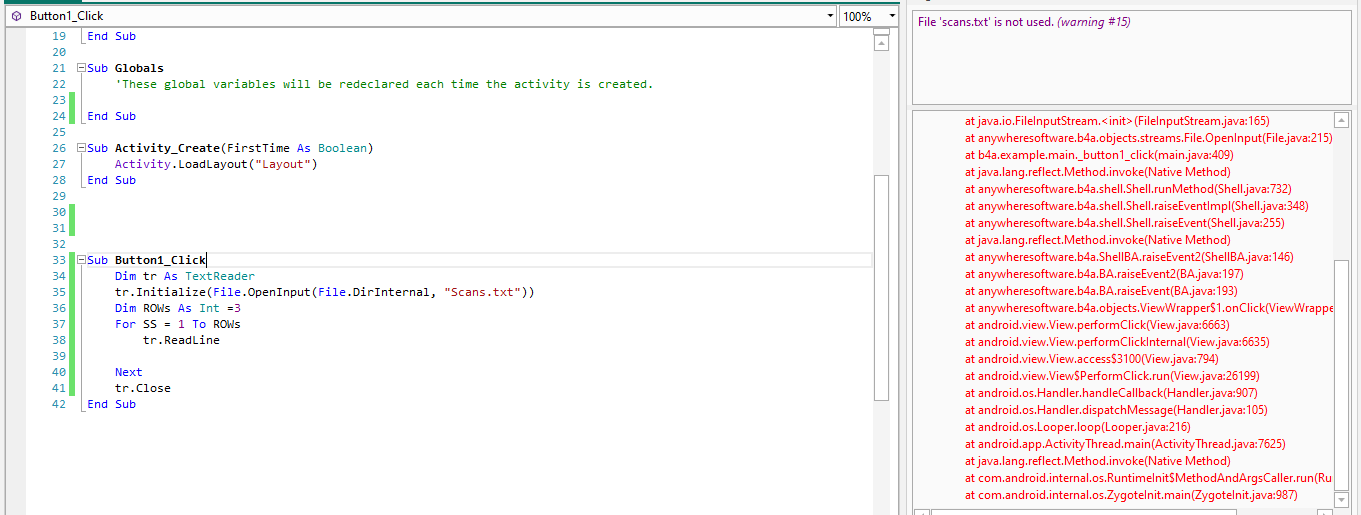Image resolution: width=1361 pixels, height=515 pixels.
Task: Click the 'Dim ROWs As Int =3' line
Action: coord(178,308)
